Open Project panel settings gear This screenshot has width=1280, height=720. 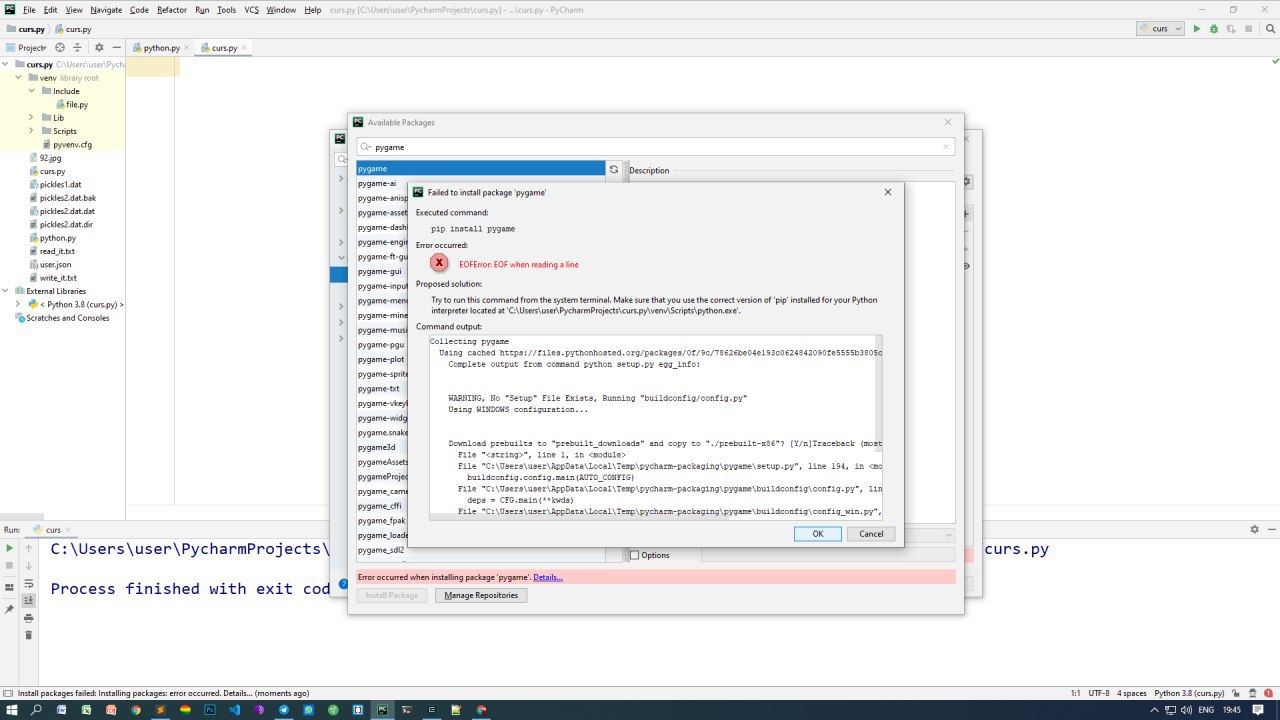click(99, 47)
